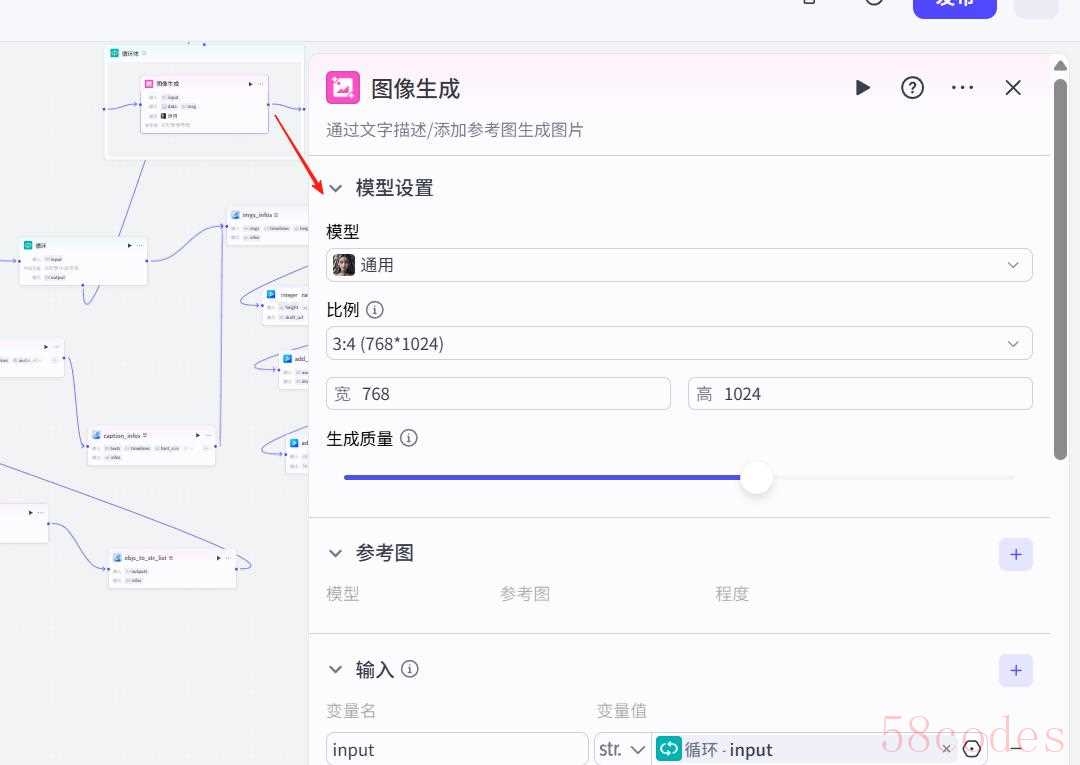Click the info icon next to 比例
Screen dimensions: 1080x765
pos(375,310)
